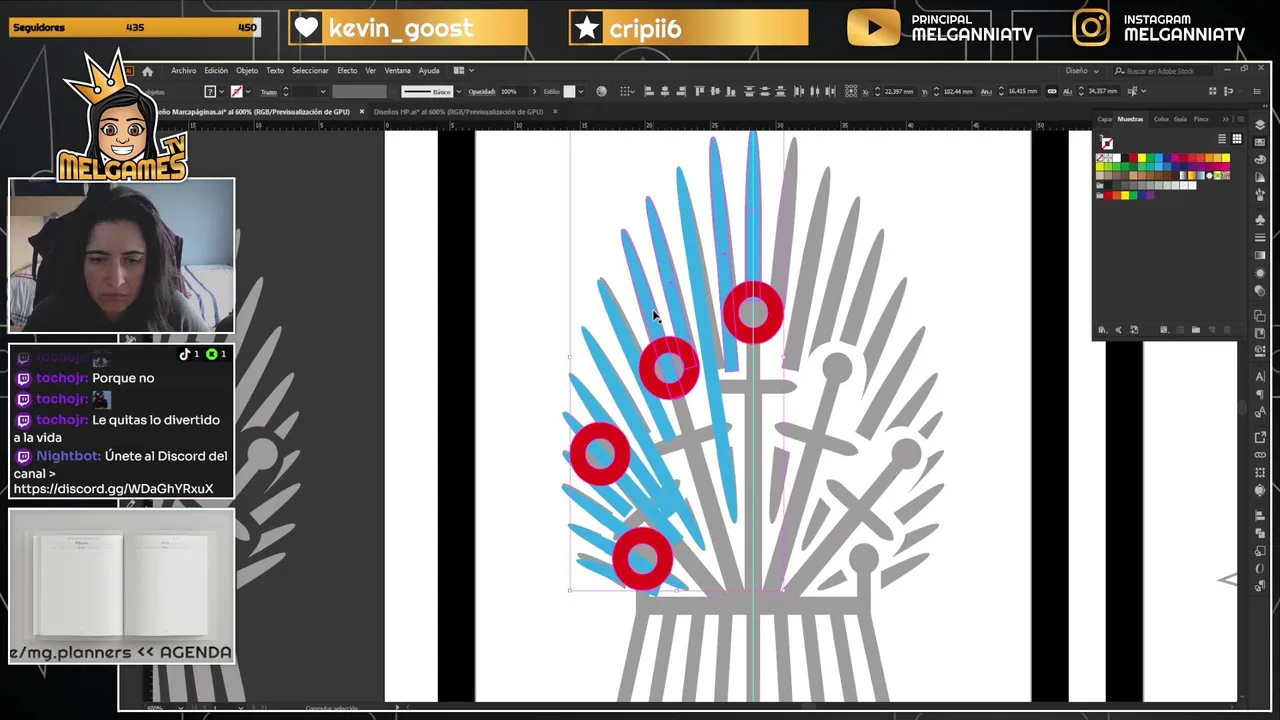Click the transform reference point grid
Viewport: 1280px width, 720px height.
coord(850,91)
